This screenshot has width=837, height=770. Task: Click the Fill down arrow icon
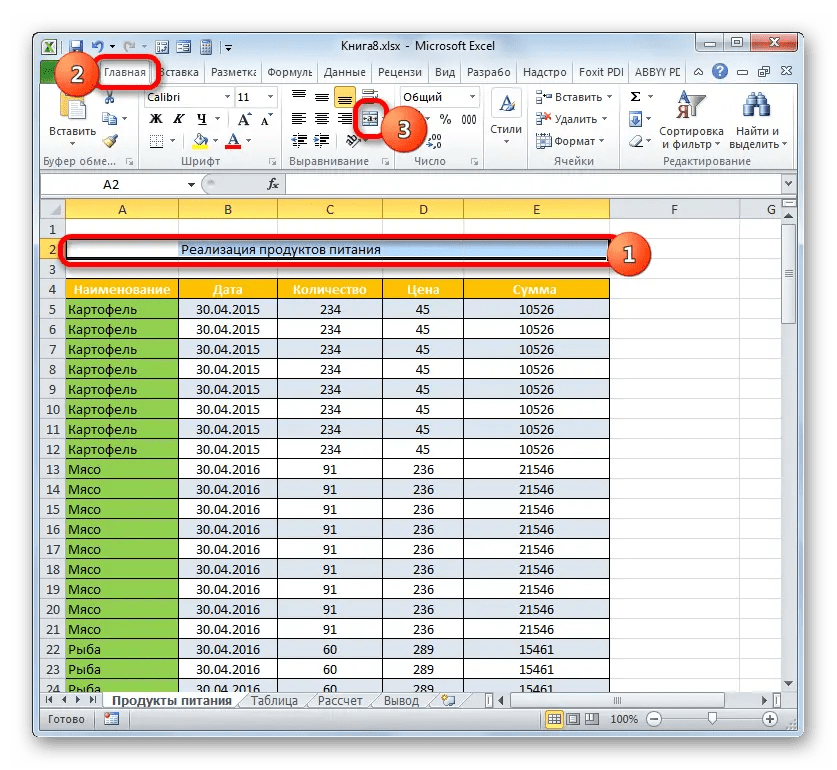(x=635, y=119)
